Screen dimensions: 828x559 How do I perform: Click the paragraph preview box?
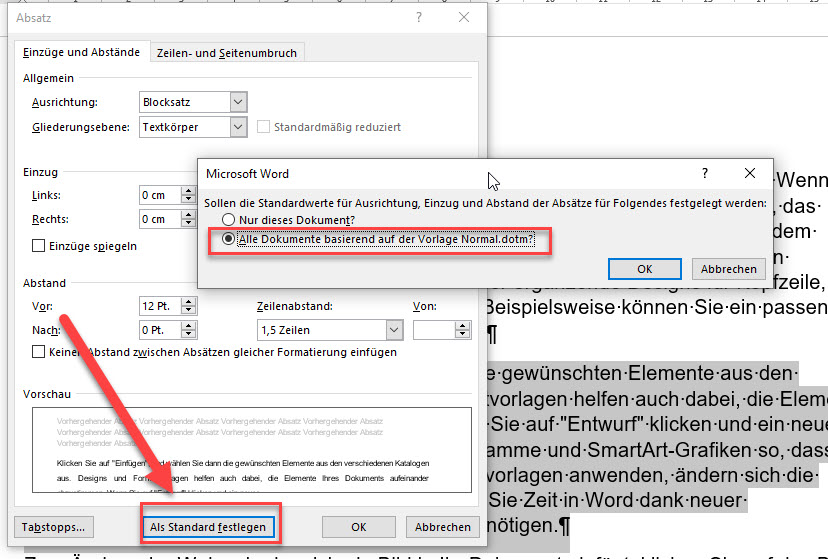pos(252,450)
